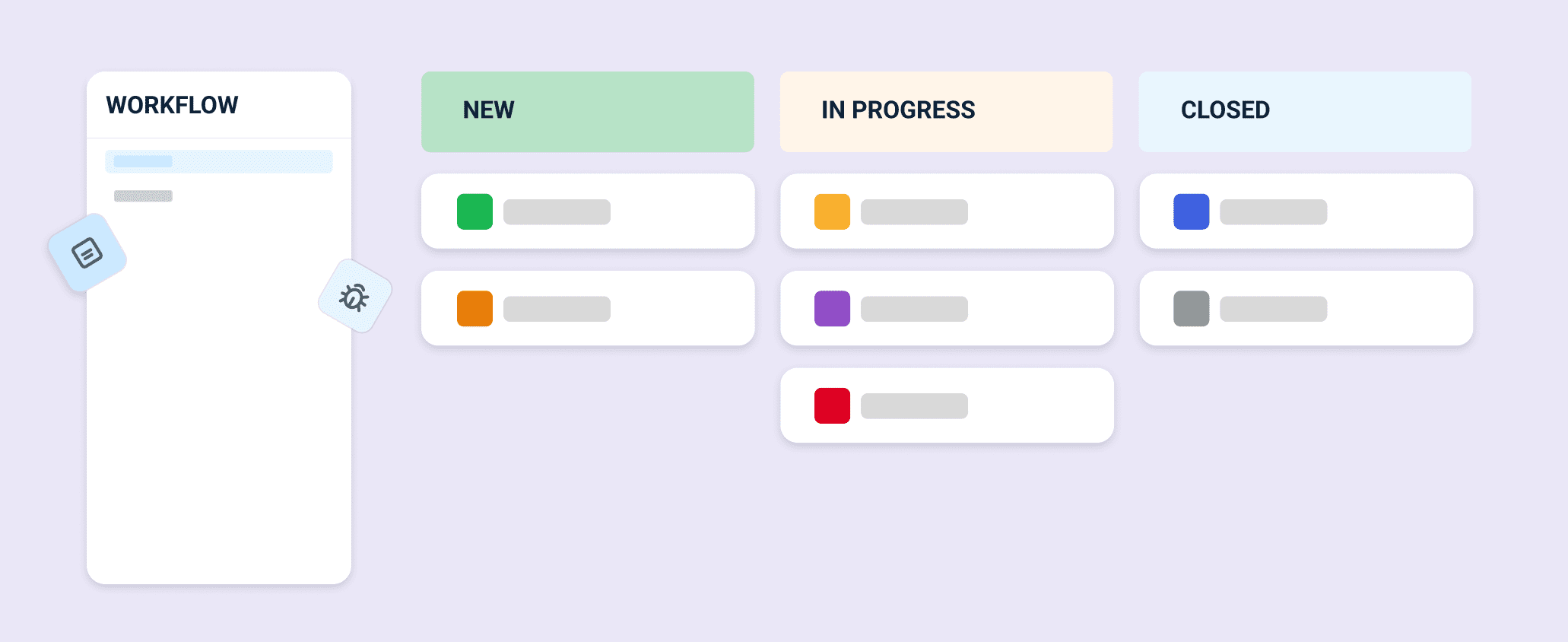This screenshot has height=642, width=1568.
Task: Select the highlighted workflow list item
Action: (x=219, y=161)
